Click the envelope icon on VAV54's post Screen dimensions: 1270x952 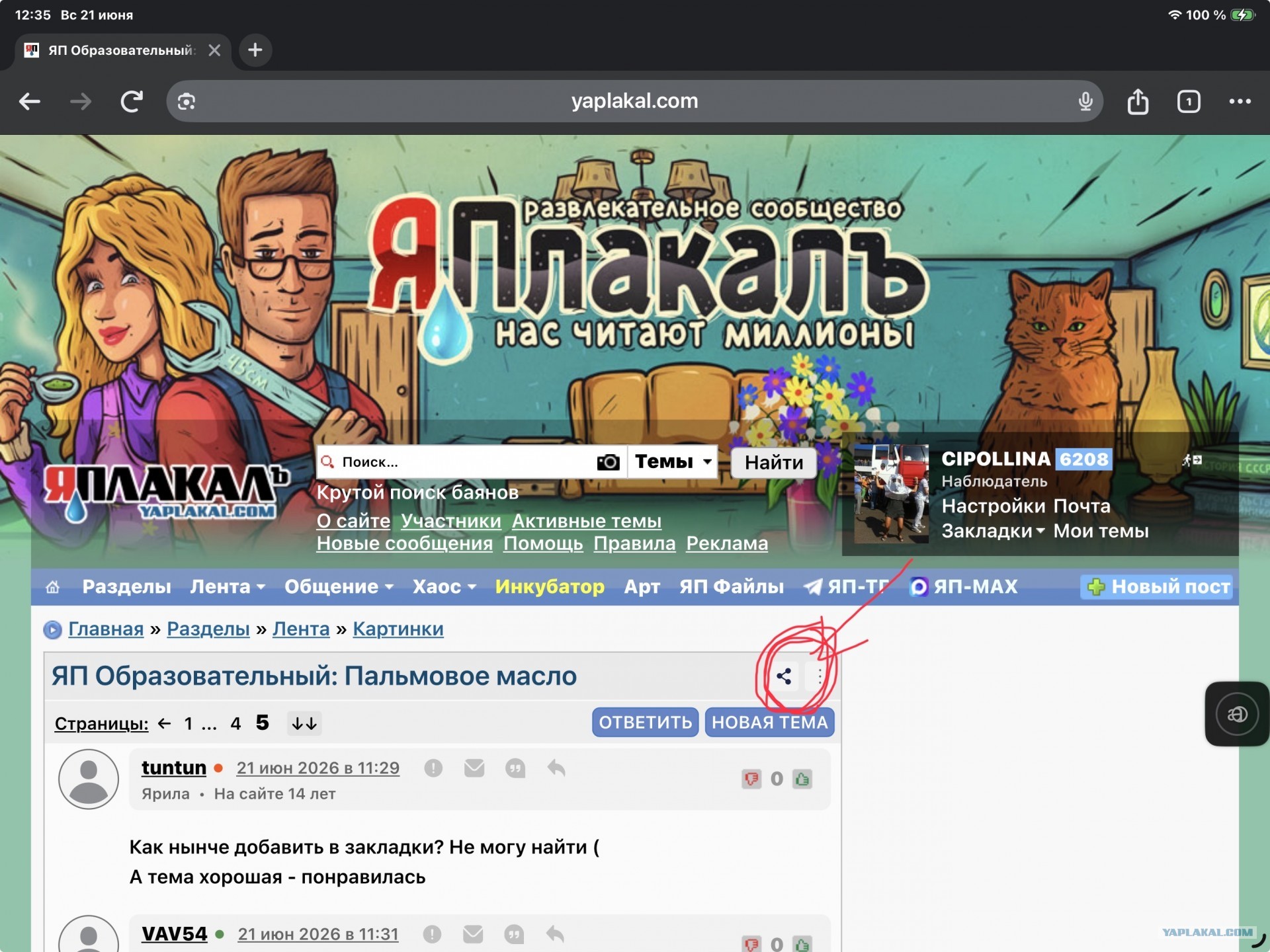[473, 934]
